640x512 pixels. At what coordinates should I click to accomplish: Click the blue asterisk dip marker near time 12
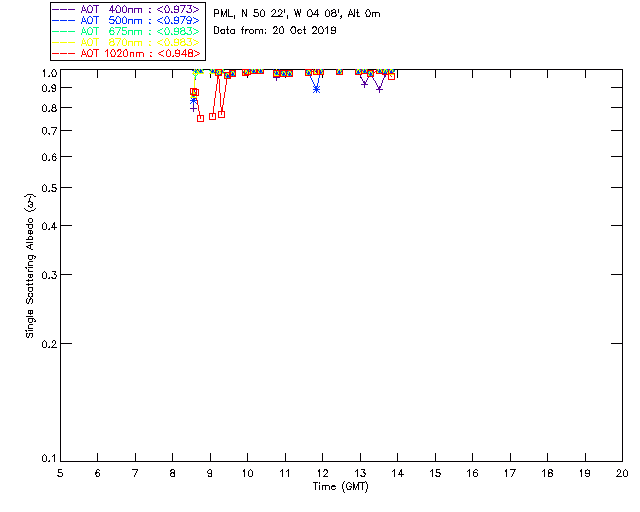[x=317, y=89]
